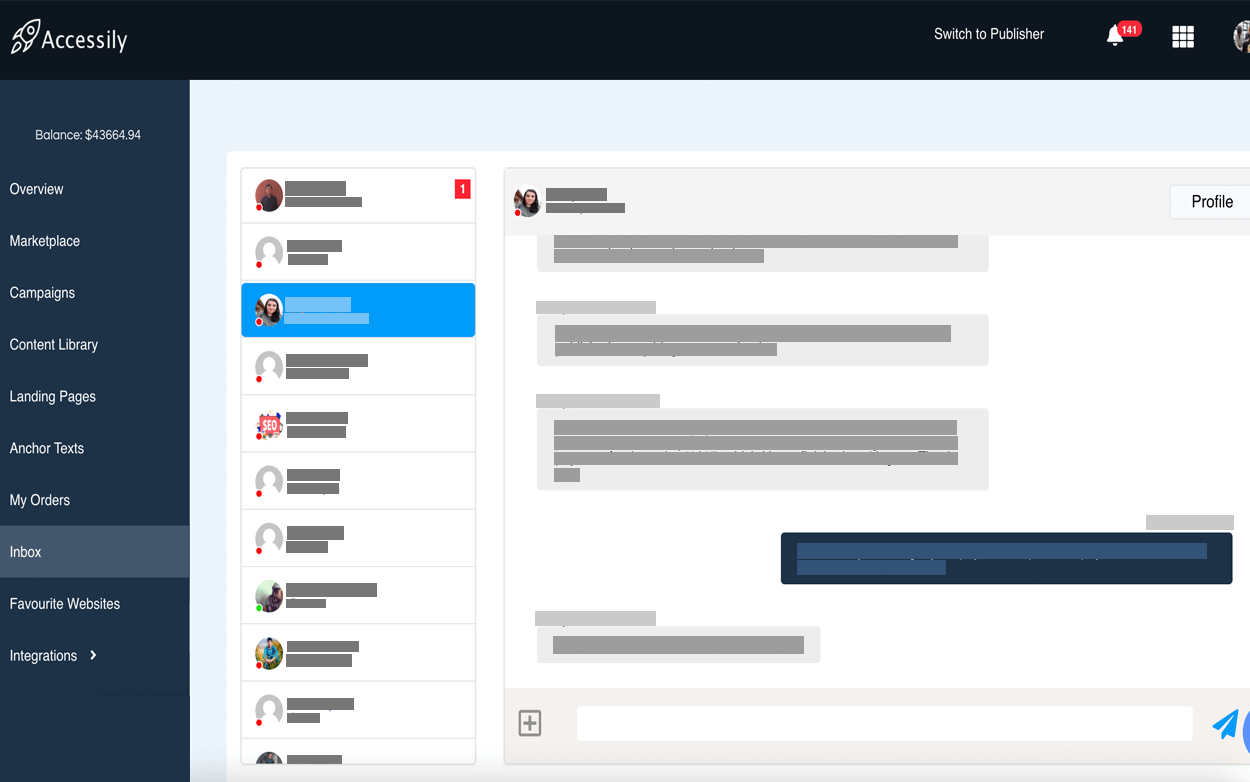Open conversation with green online status avatar

[358, 596]
